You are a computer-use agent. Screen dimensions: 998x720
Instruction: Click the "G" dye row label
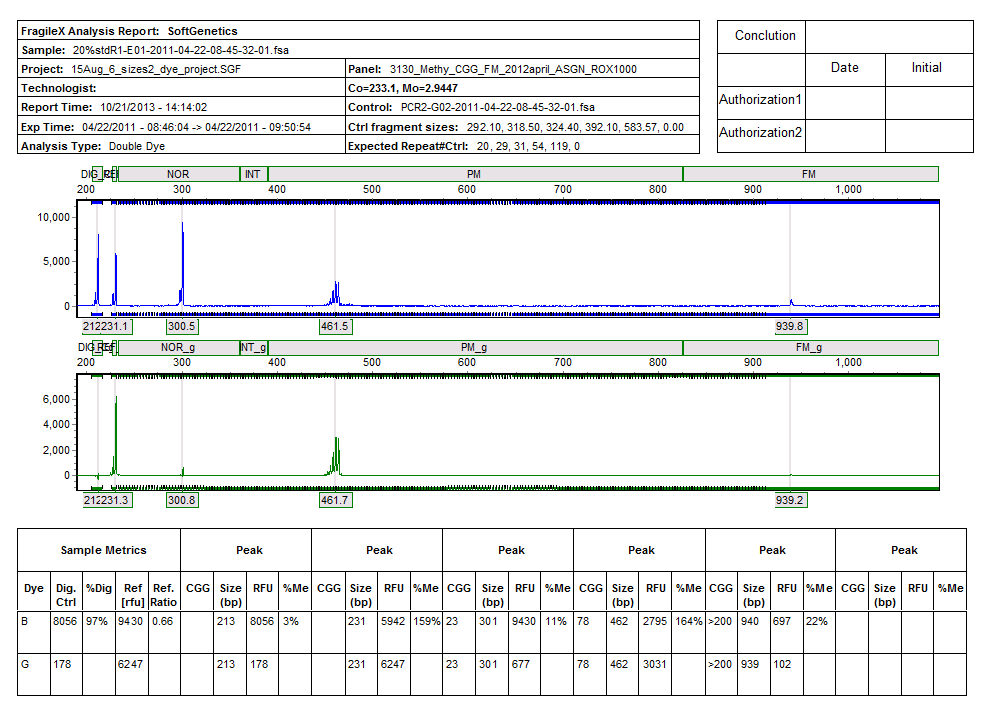pyautogui.click(x=25, y=665)
